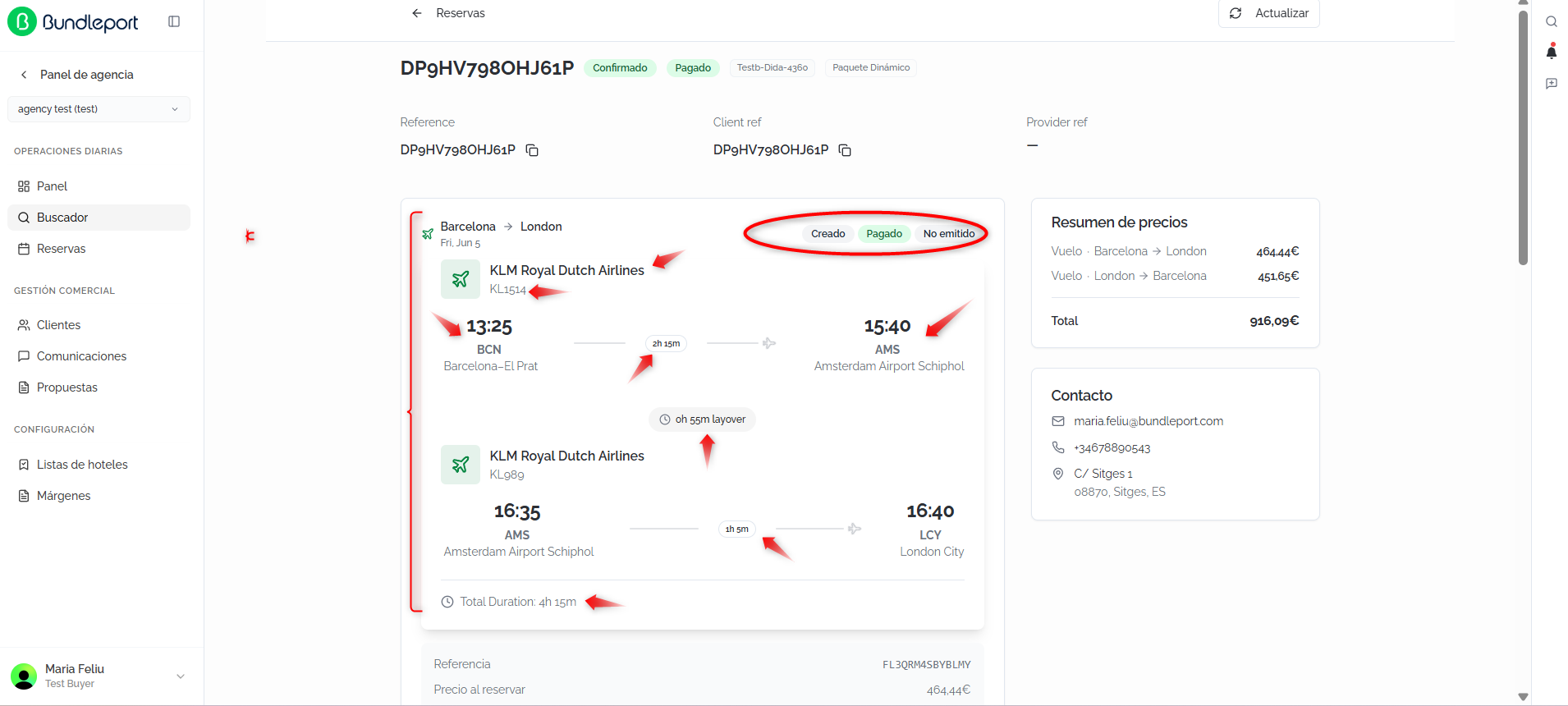This screenshot has width=1568, height=706.
Task: Open Comunicaciones in the sidebar
Action: [99, 356]
